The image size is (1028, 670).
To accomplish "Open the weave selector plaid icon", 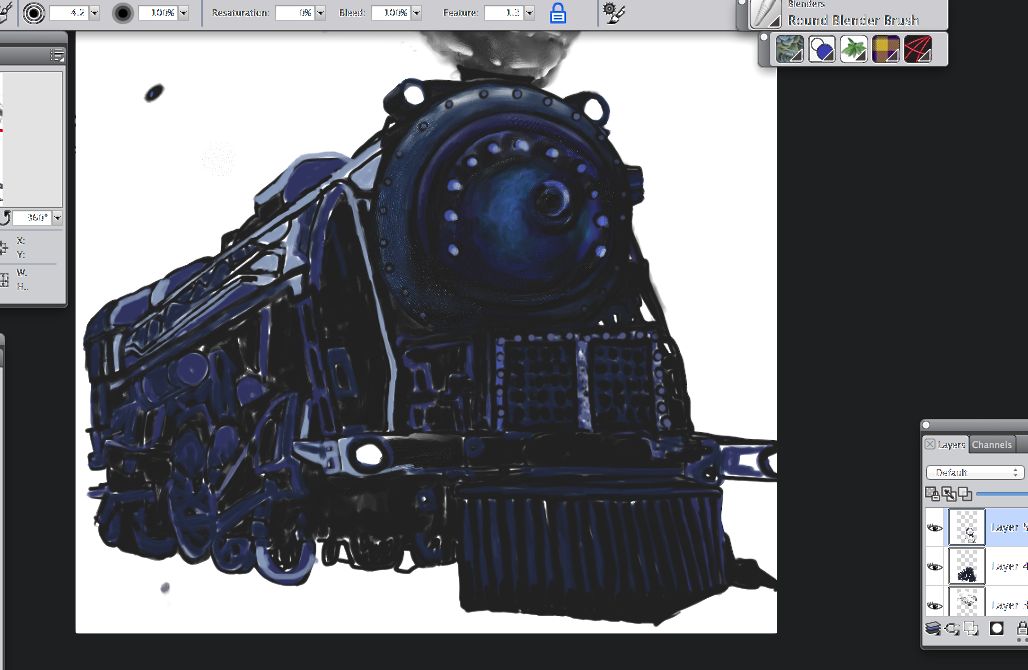I will tap(886, 49).
